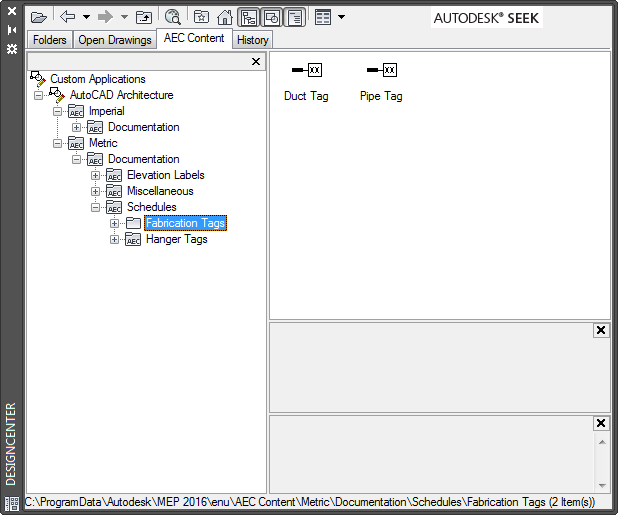Click description pane scroll down arrow
Viewport: 618px width, 515px height.
[602, 485]
